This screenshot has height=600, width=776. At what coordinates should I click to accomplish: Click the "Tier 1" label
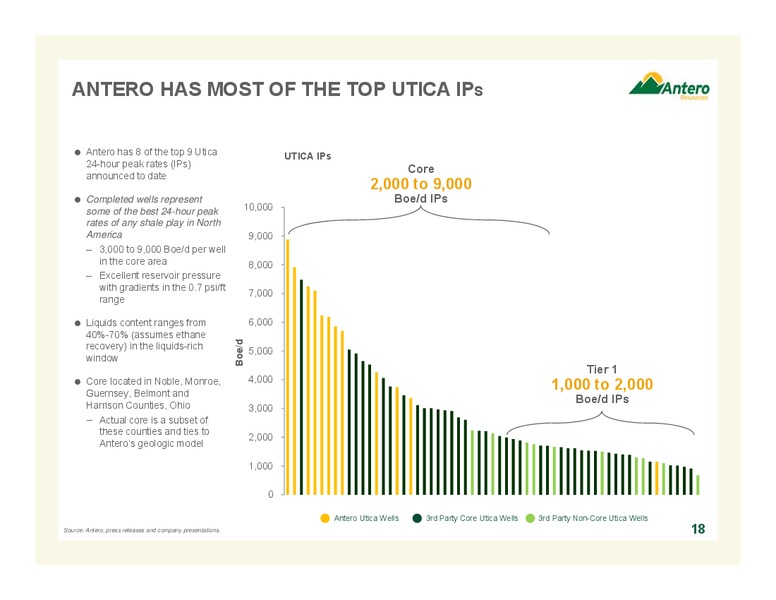click(602, 369)
